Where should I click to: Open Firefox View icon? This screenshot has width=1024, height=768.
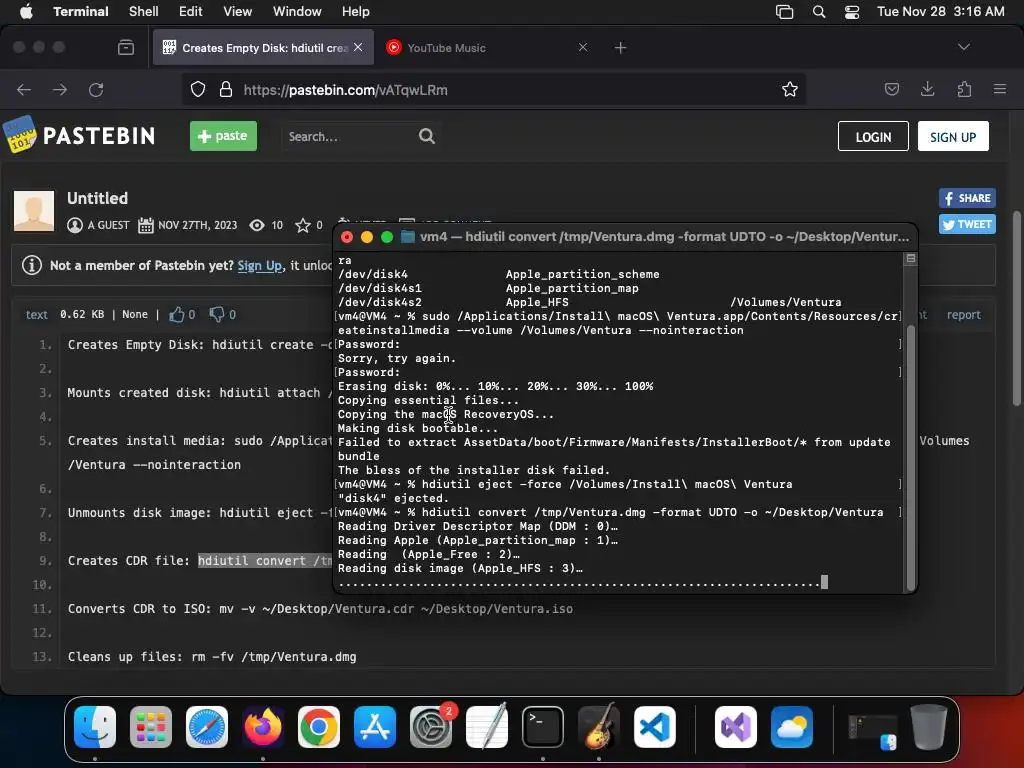pyautogui.click(x=126, y=47)
